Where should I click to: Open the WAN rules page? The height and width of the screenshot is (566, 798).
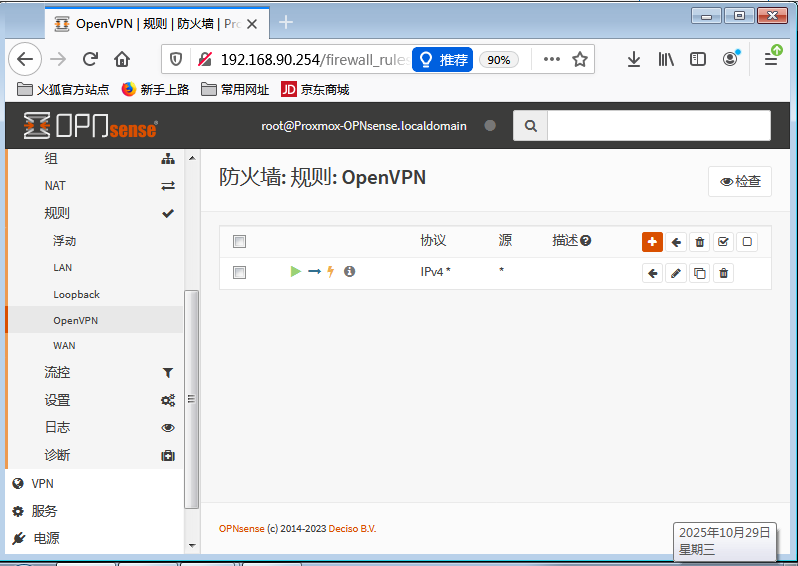pos(64,346)
